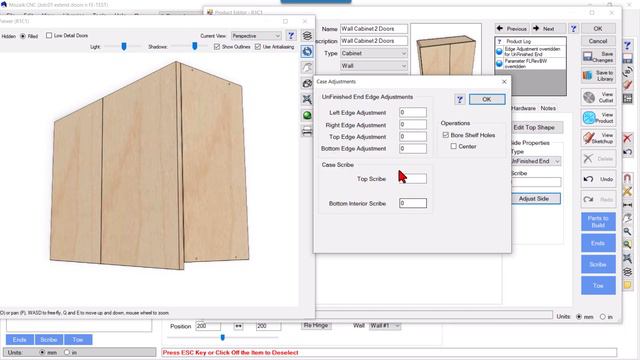
Task: Click the cabinet preview thumbnail
Action: (446, 50)
